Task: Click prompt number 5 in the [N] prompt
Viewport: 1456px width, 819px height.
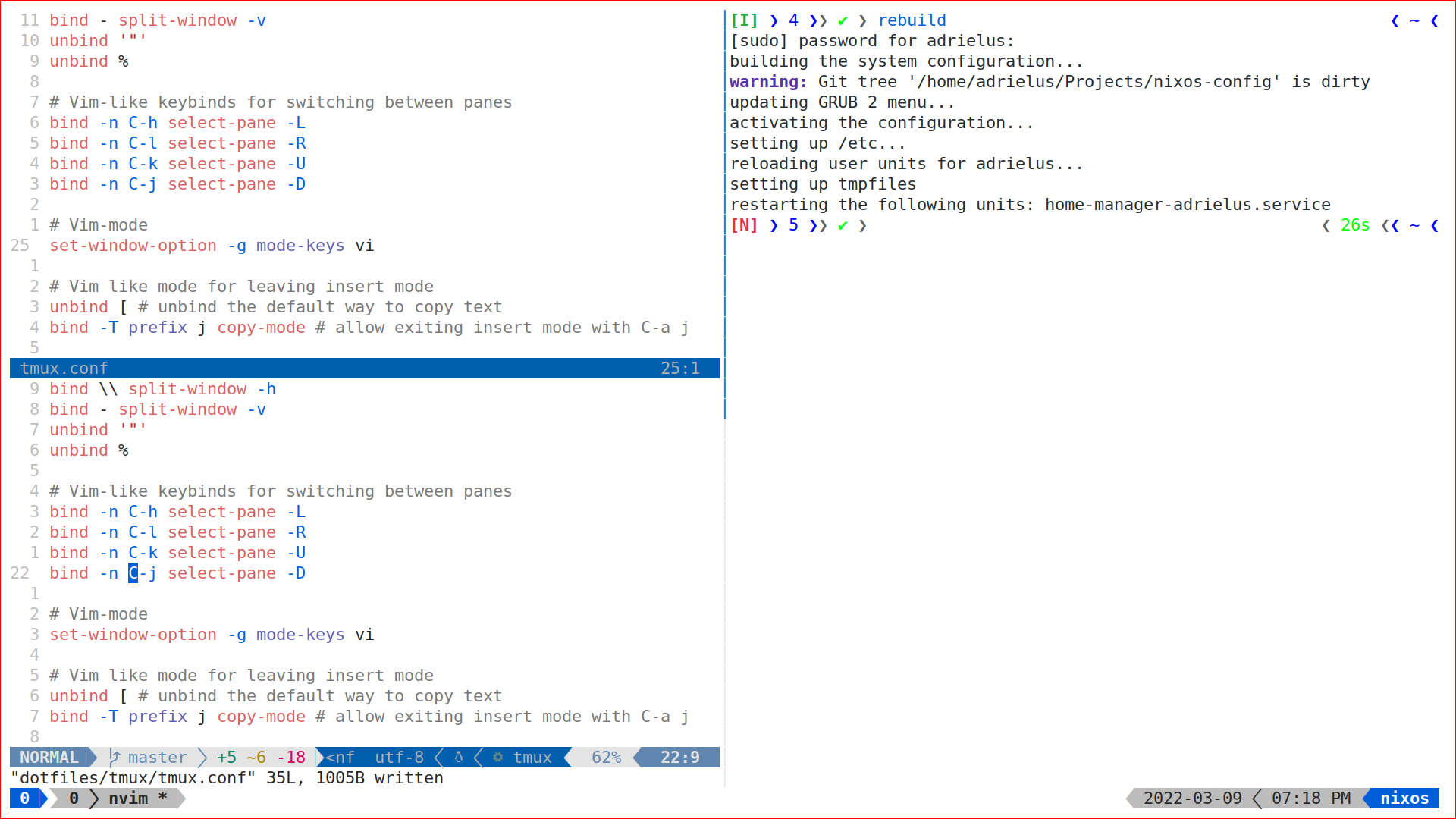Action: [793, 225]
